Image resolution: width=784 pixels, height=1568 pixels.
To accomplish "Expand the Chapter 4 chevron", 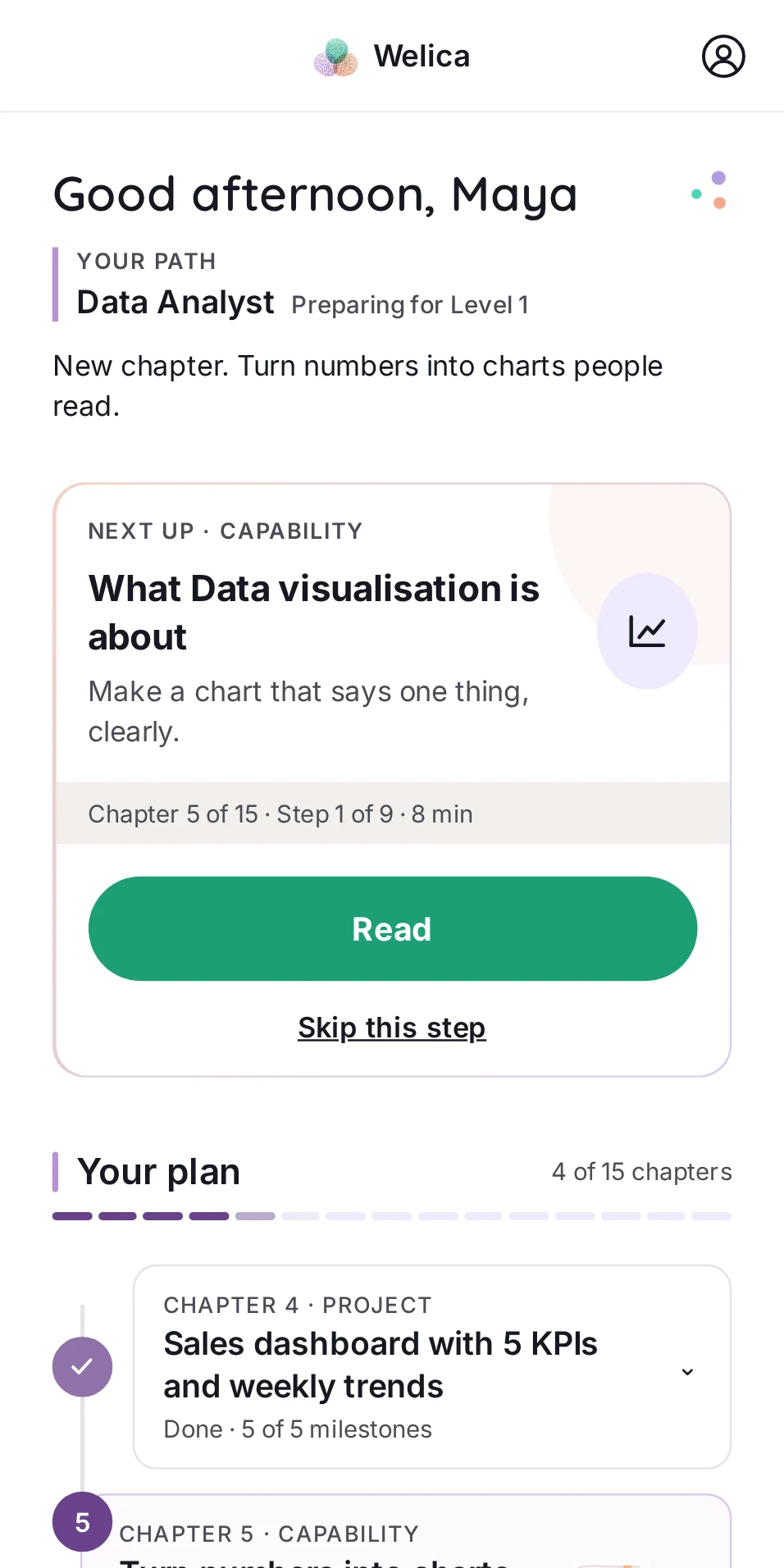I will coord(687,1371).
